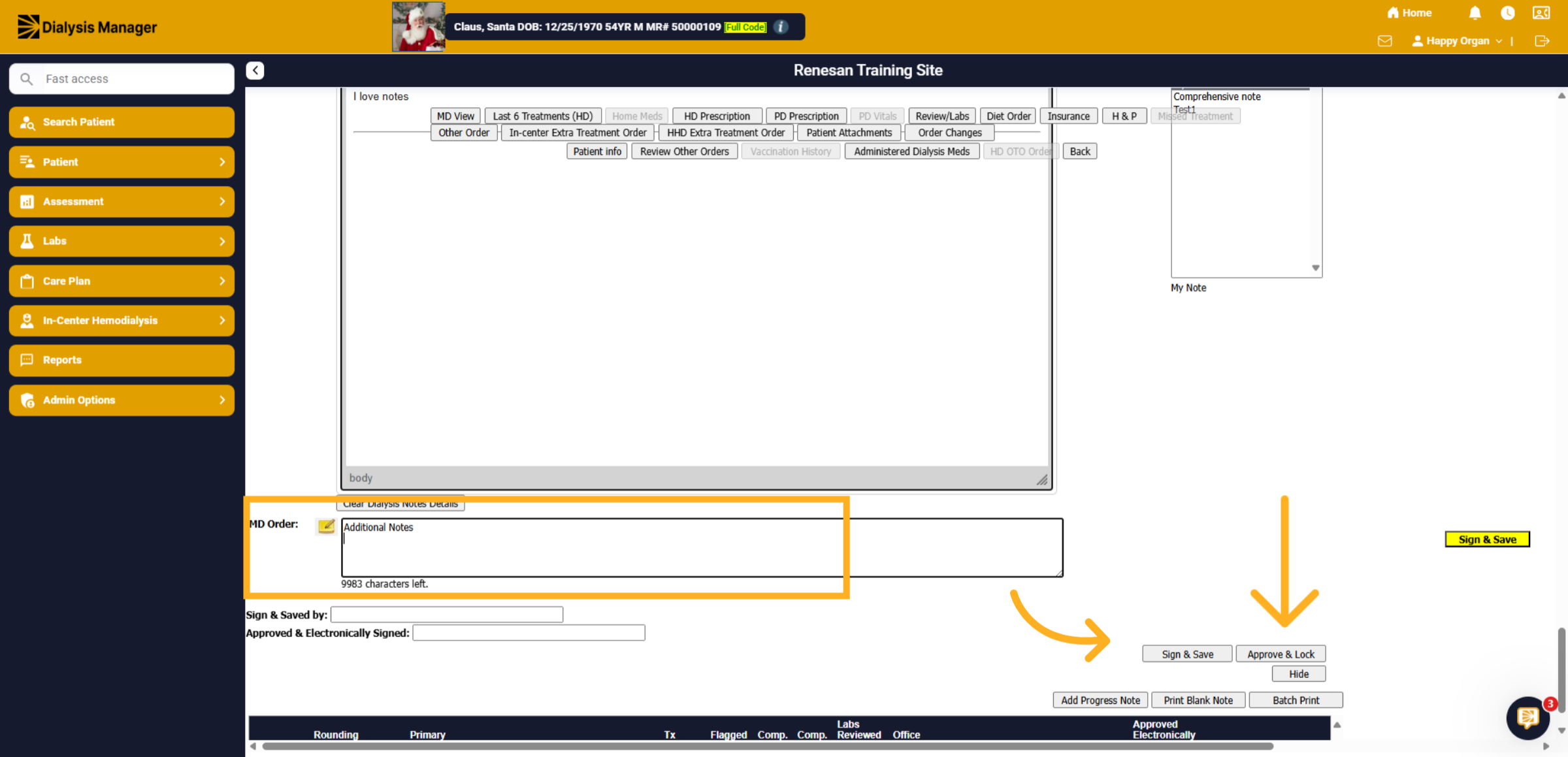1568x757 pixels.
Task: Focus the Fast access search field
Action: [122, 79]
